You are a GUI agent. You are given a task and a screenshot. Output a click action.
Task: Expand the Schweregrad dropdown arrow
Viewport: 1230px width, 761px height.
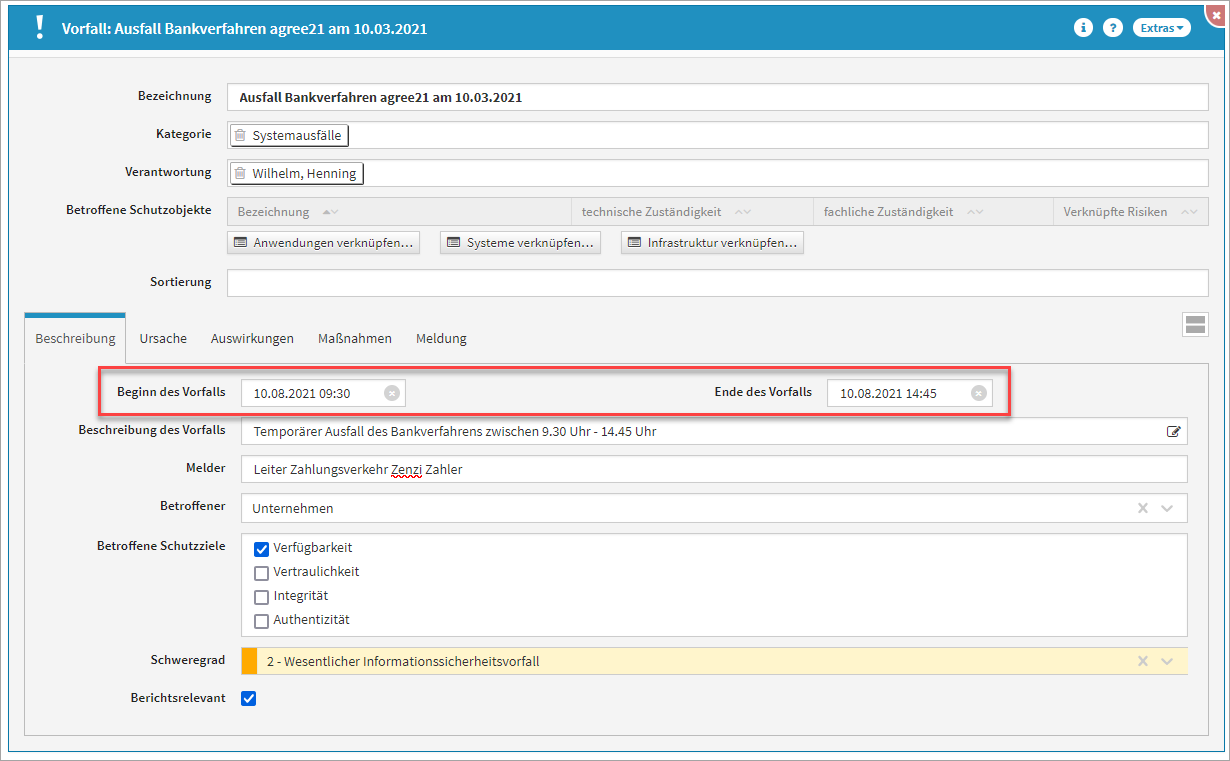pos(1166,661)
